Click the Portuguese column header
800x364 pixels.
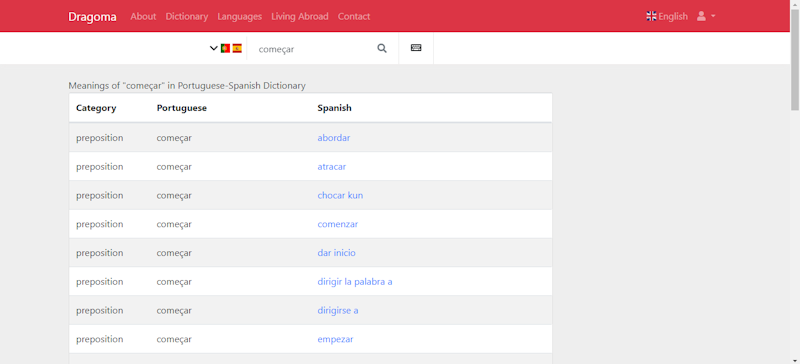pos(182,108)
